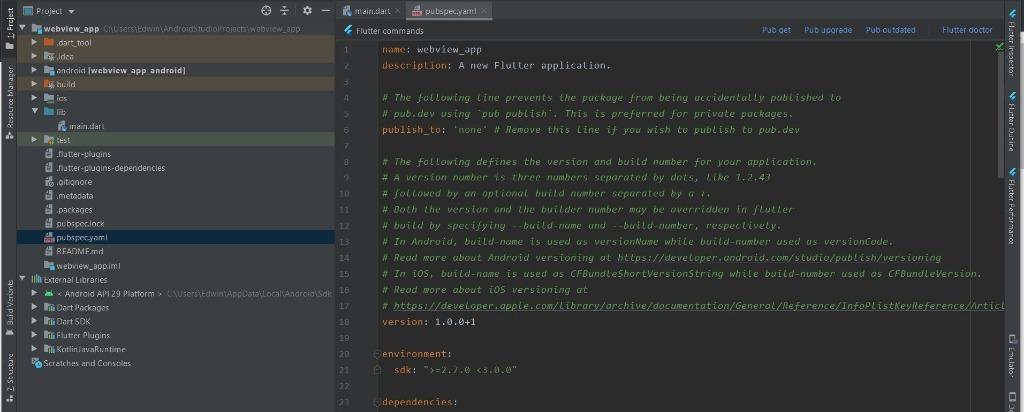Click the name: webview_app line
The image size is (1024, 412).
coord(432,50)
